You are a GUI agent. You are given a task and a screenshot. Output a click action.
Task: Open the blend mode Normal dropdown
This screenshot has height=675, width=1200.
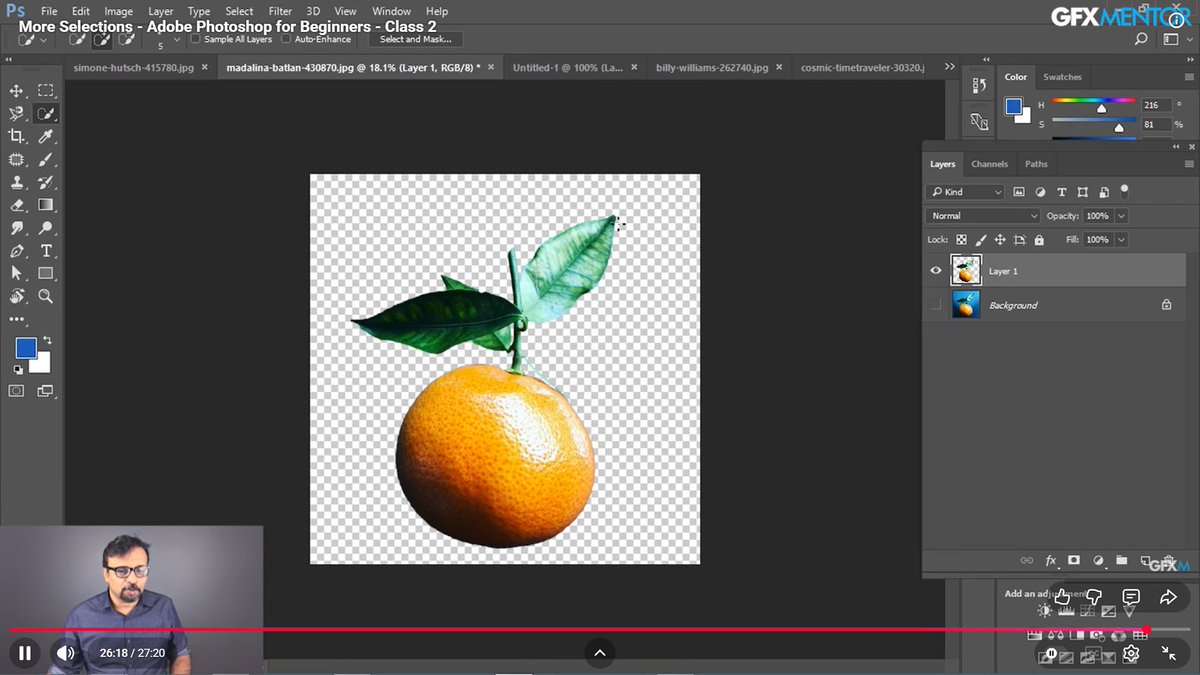point(984,216)
